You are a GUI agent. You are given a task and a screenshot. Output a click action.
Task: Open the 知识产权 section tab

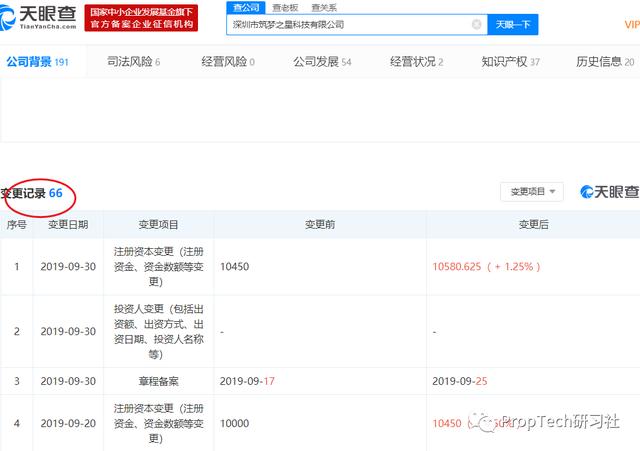click(x=510, y=62)
